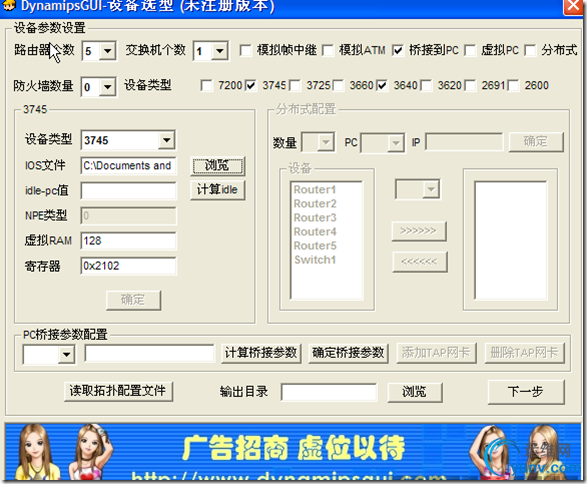Select Router2 in the 设备 list
Image resolution: width=587 pixels, height=484 pixels.
315,204
